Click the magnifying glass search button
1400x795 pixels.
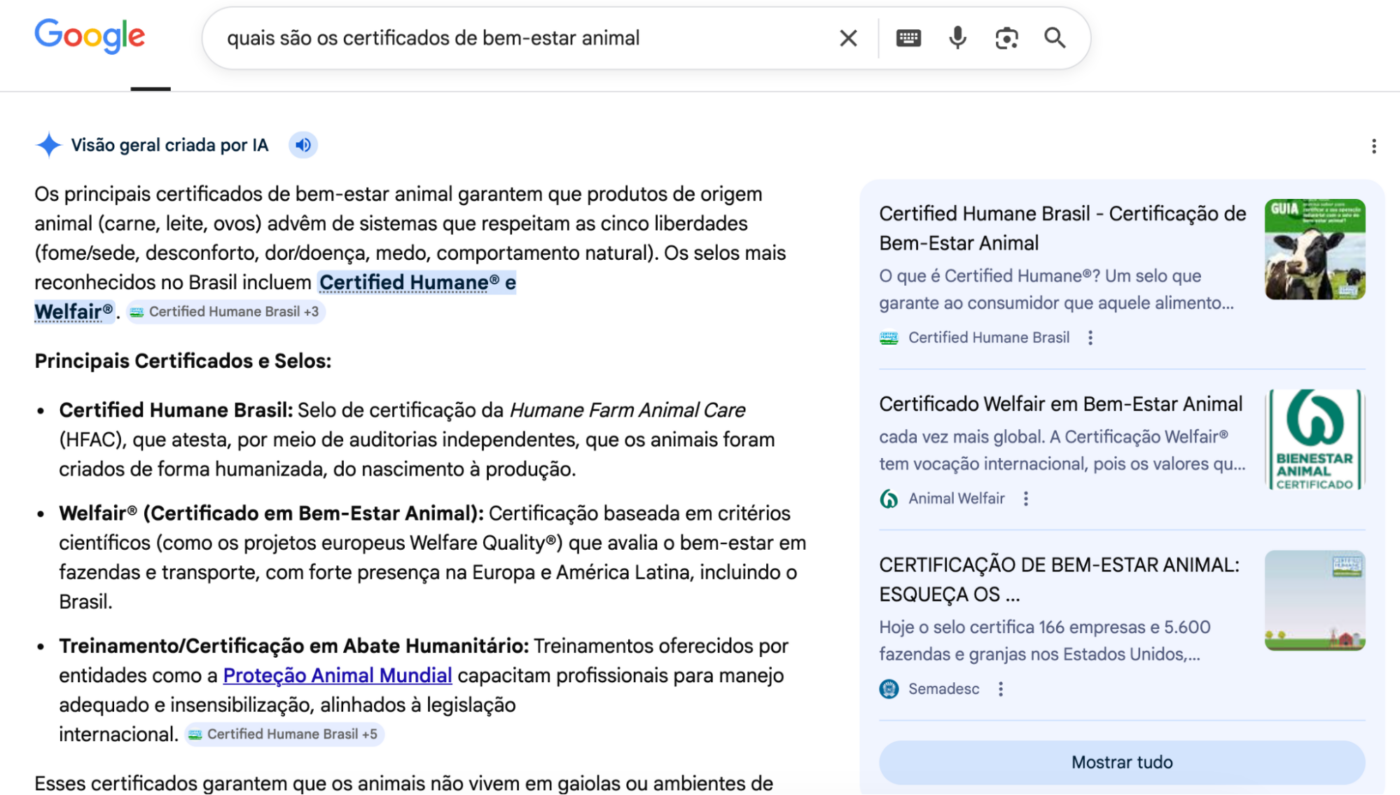1055,38
